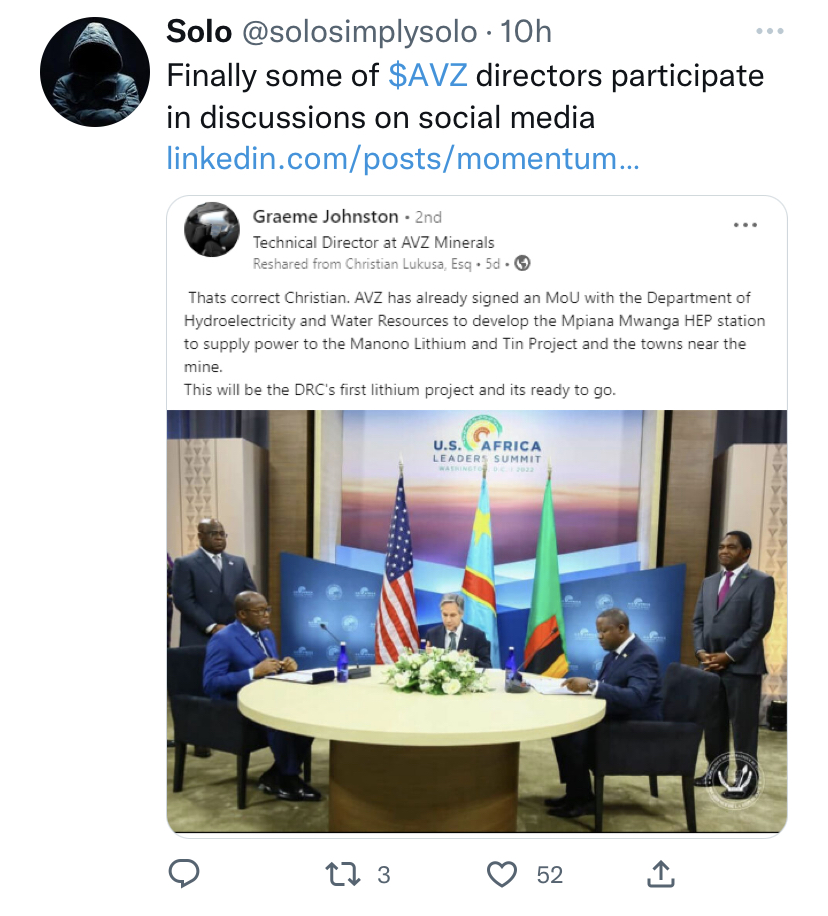Image resolution: width=828 pixels, height=916 pixels.
Task: Open the tweet's three-dot more menu
Action: 769,32
